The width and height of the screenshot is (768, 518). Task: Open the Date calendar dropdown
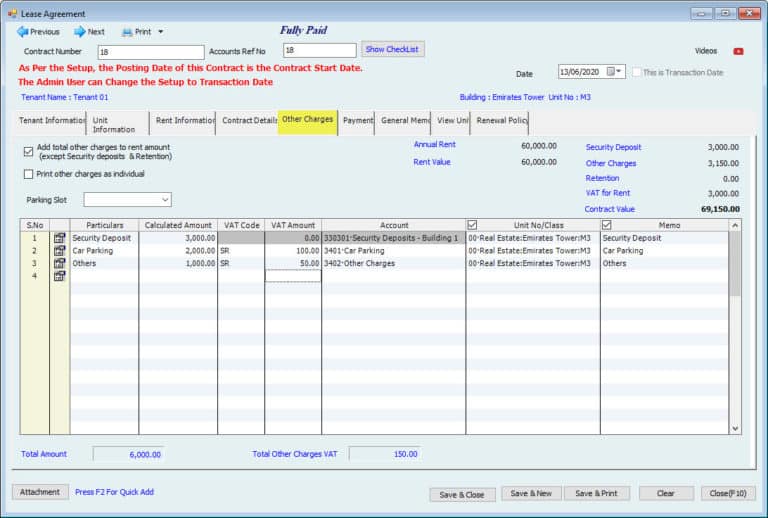click(619, 72)
